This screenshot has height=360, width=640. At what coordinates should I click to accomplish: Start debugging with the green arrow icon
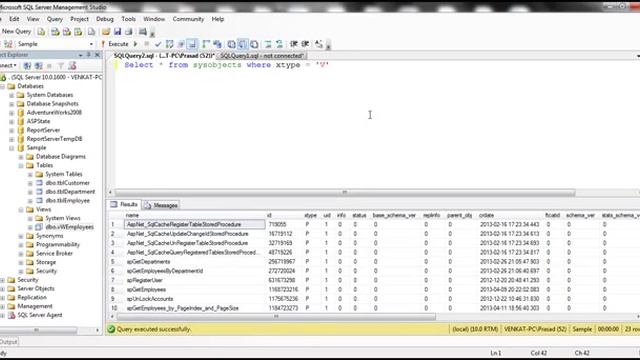(x=135, y=44)
